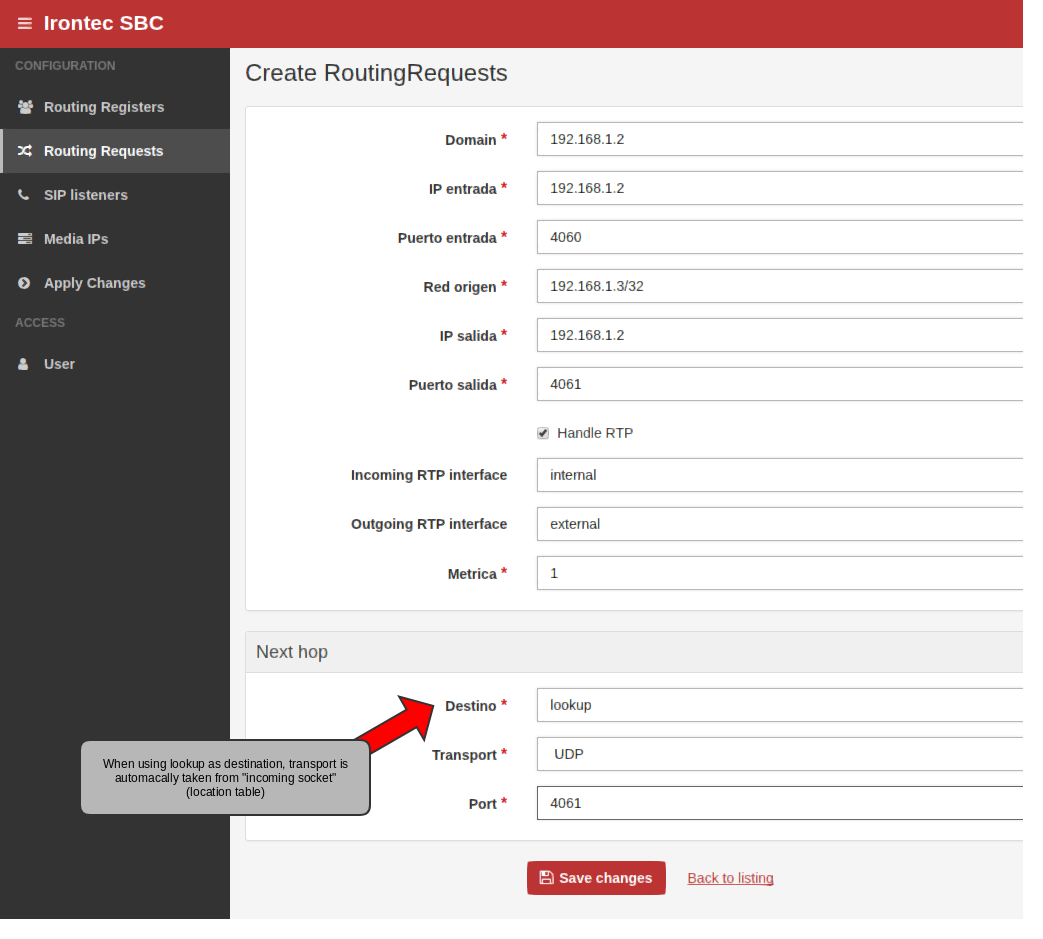
Task: Click the Domain field label
Action: pos(470,140)
